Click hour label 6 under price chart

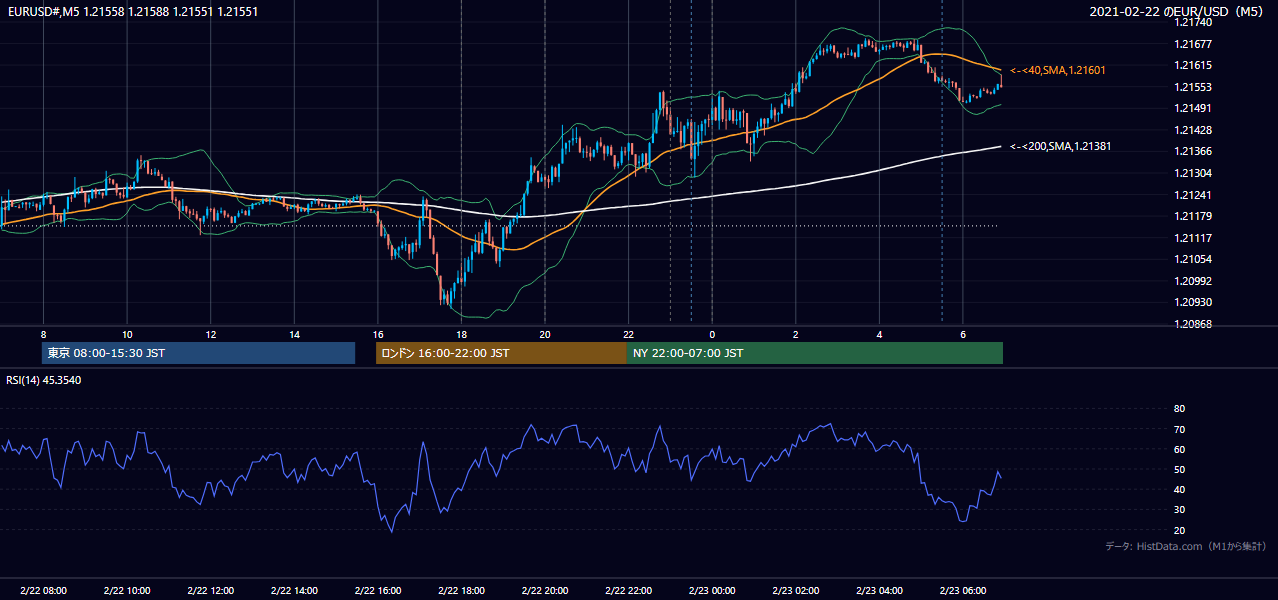pos(963,334)
